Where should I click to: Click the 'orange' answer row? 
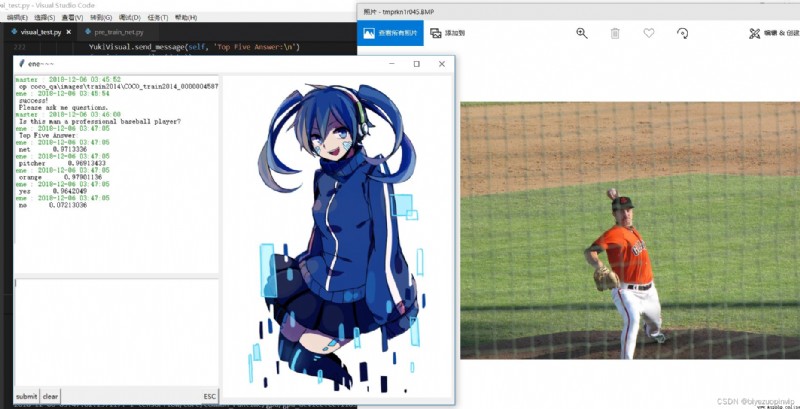(61, 177)
